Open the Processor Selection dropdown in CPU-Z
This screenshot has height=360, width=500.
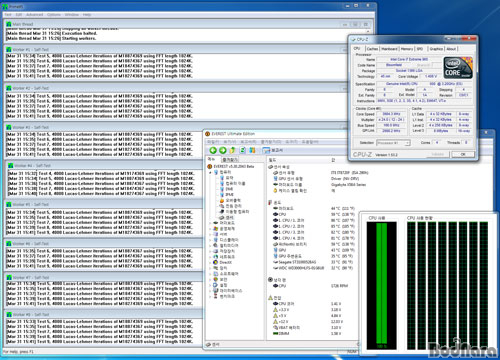point(393,143)
